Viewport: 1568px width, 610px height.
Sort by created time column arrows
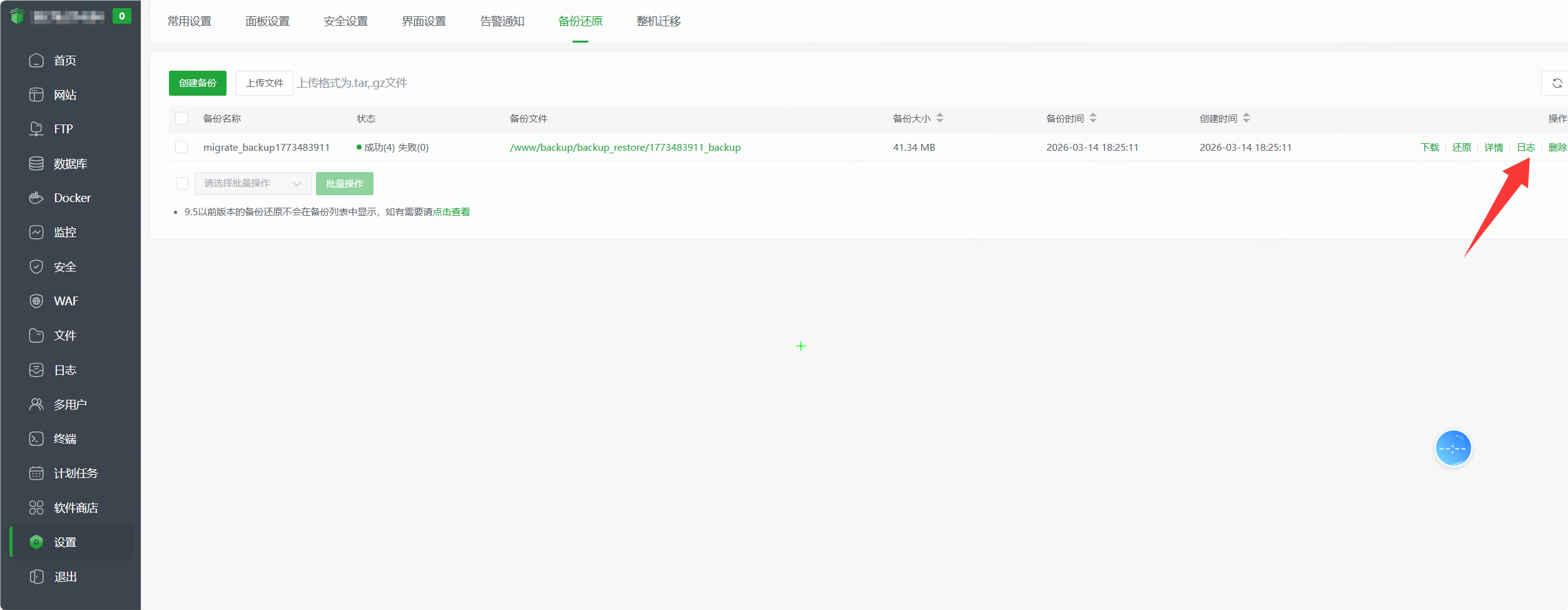click(x=1246, y=118)
